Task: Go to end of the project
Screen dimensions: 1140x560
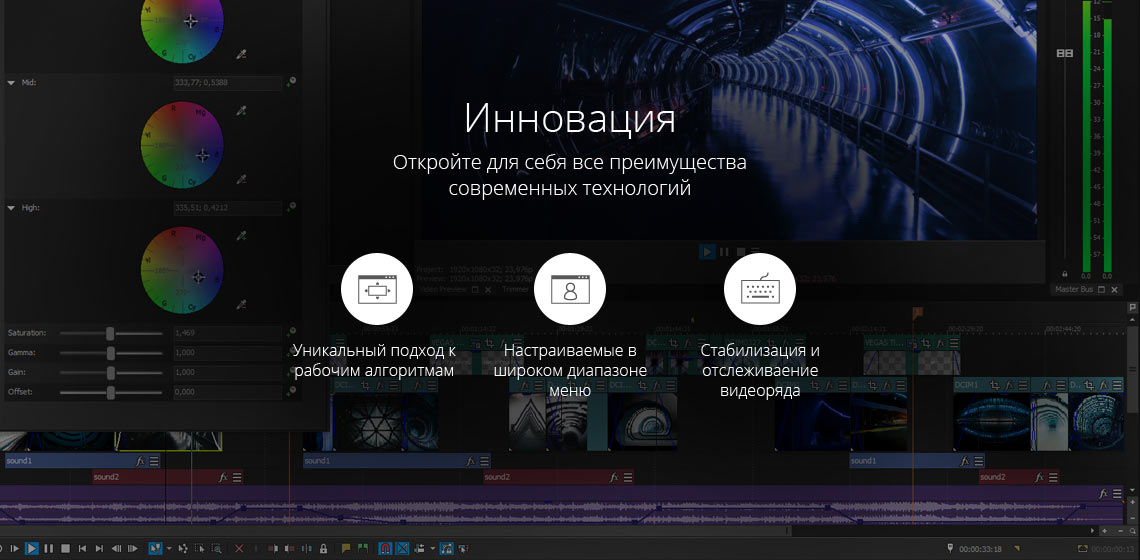Action: pyautogui.click(x=99, y=548)
